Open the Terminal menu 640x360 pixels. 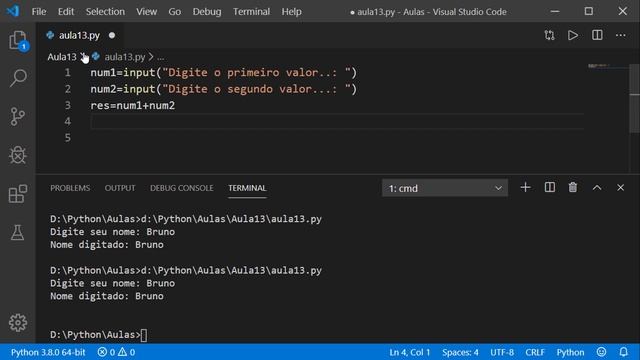[251, 11]
